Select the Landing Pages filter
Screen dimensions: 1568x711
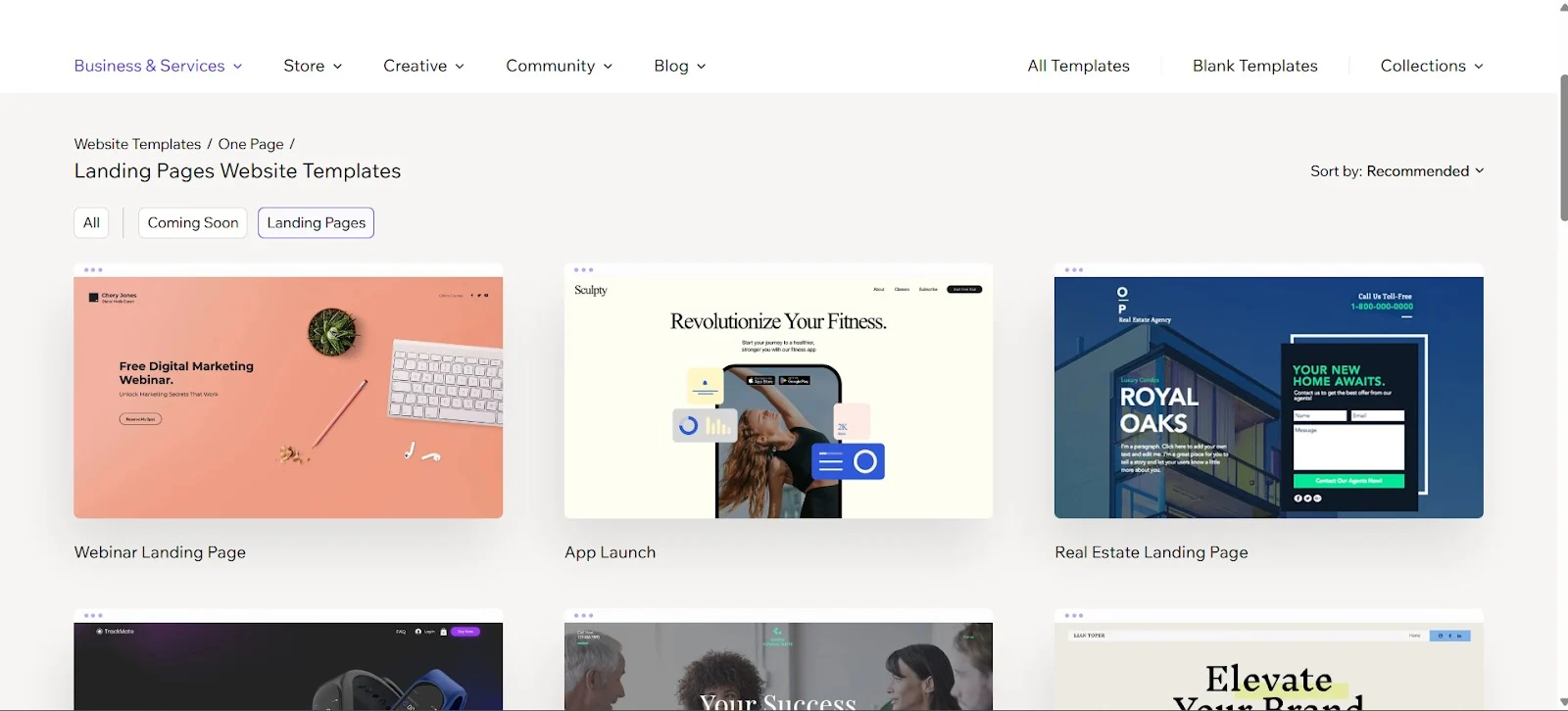click(x=316, y=222)
